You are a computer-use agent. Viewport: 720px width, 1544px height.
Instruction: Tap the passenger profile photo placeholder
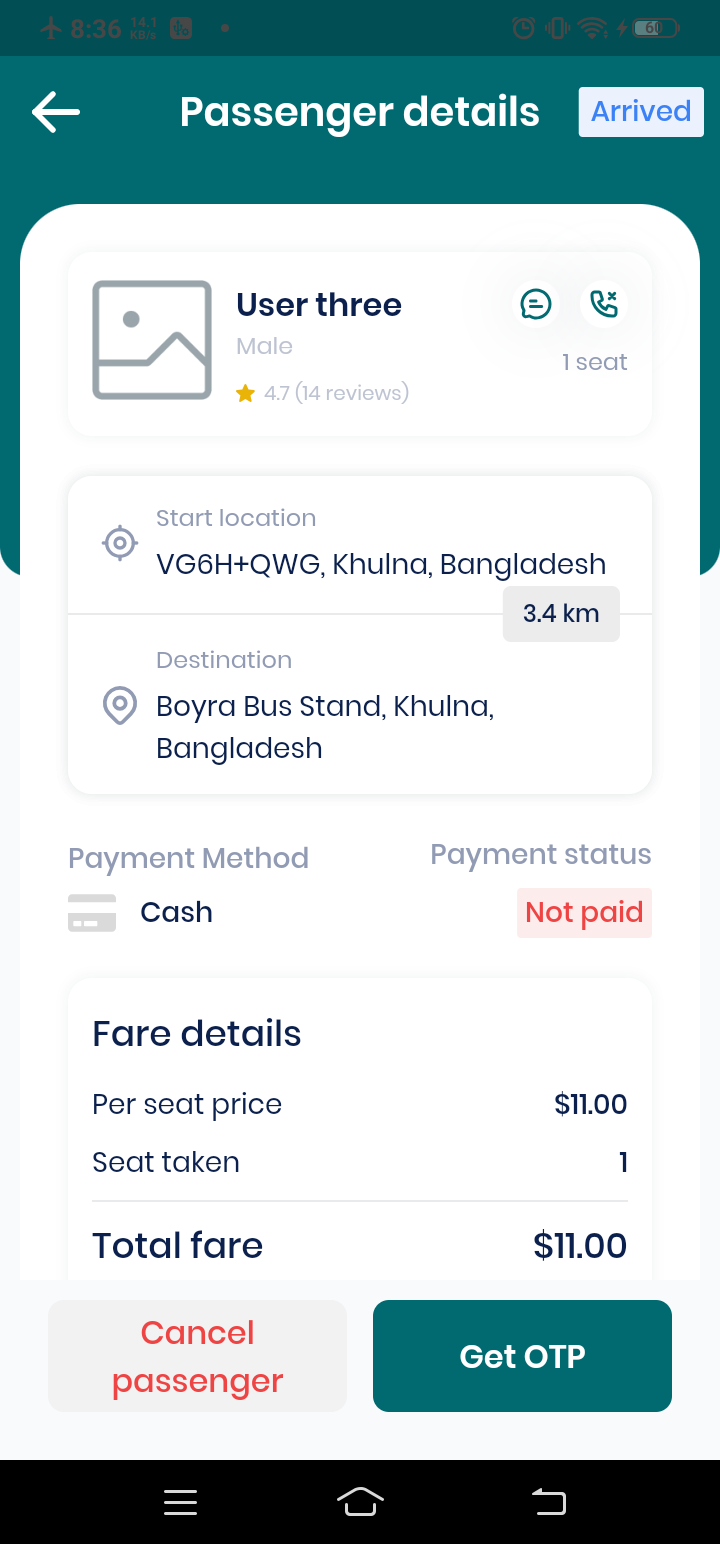point(152,340)
